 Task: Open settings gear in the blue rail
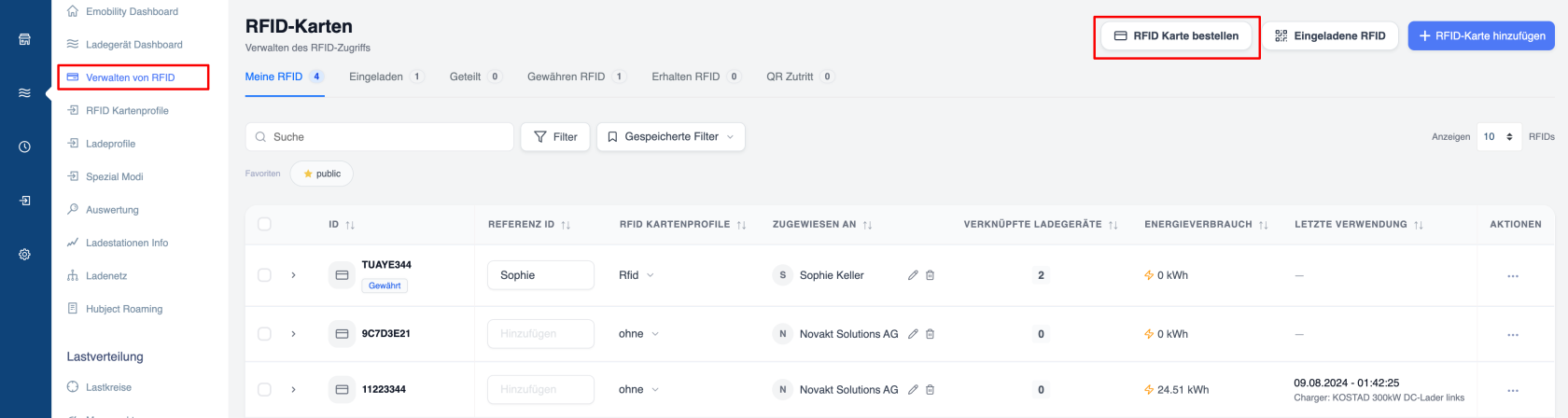click(24, 254)
